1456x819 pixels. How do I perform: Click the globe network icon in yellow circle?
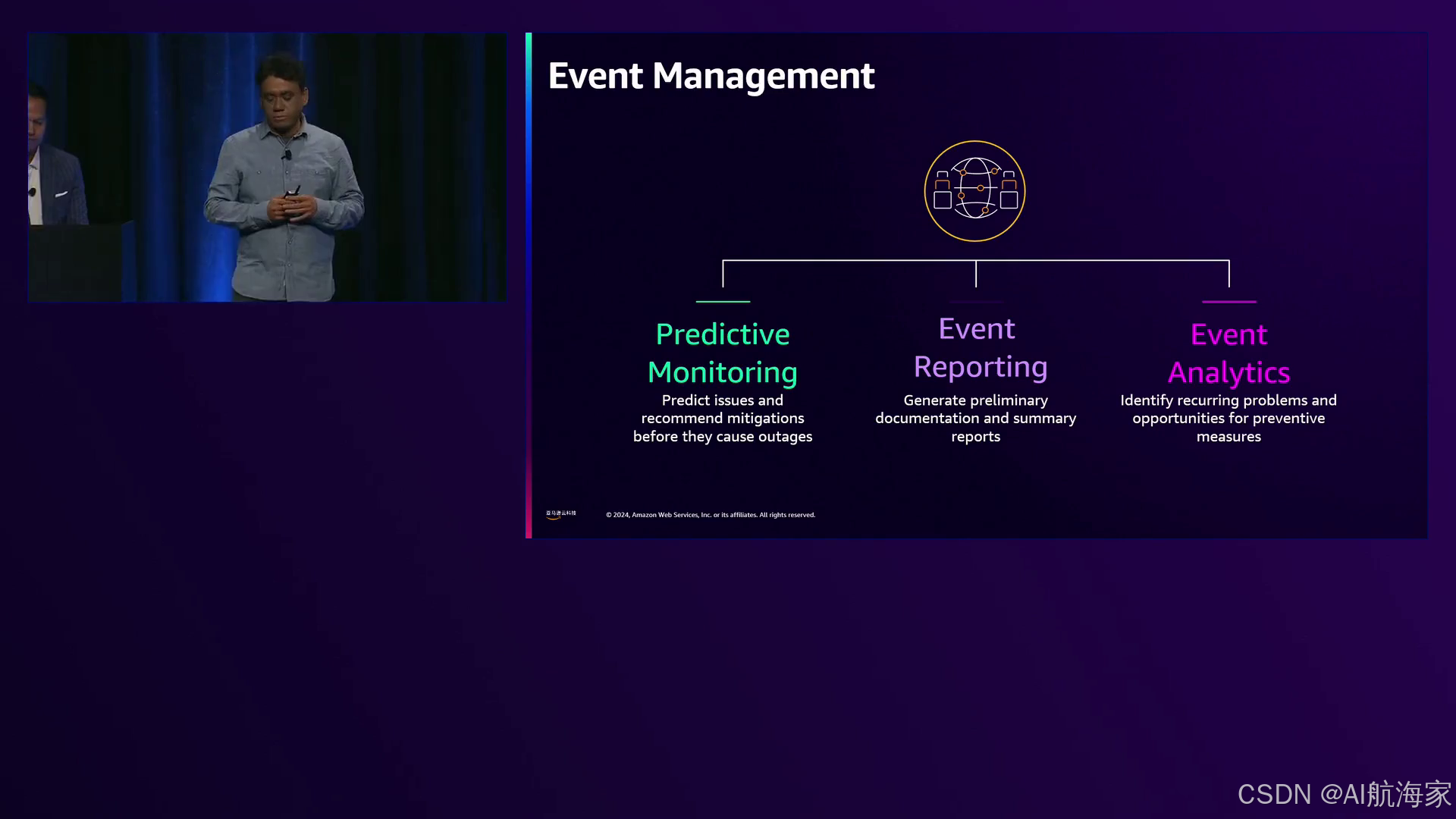(974, 191)
